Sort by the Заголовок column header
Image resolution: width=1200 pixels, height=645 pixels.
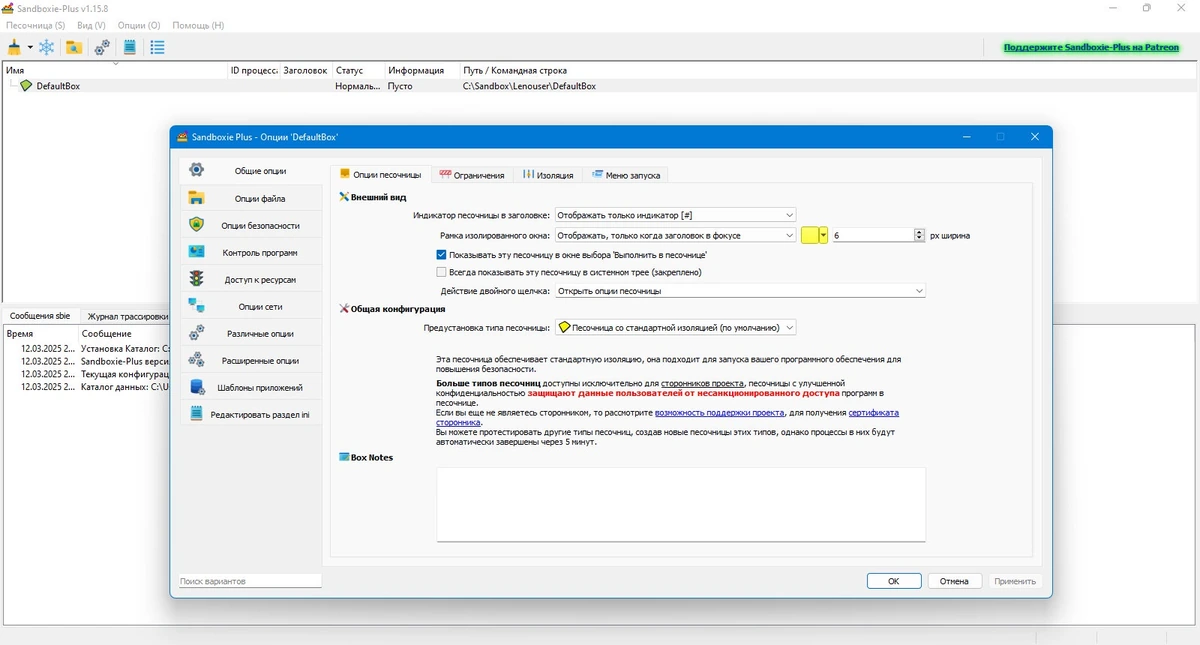[305, 71]
